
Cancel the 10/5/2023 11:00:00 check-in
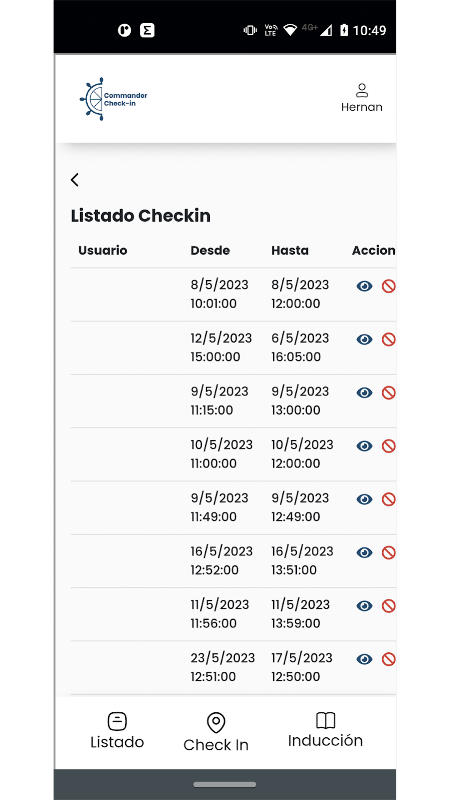389,446
